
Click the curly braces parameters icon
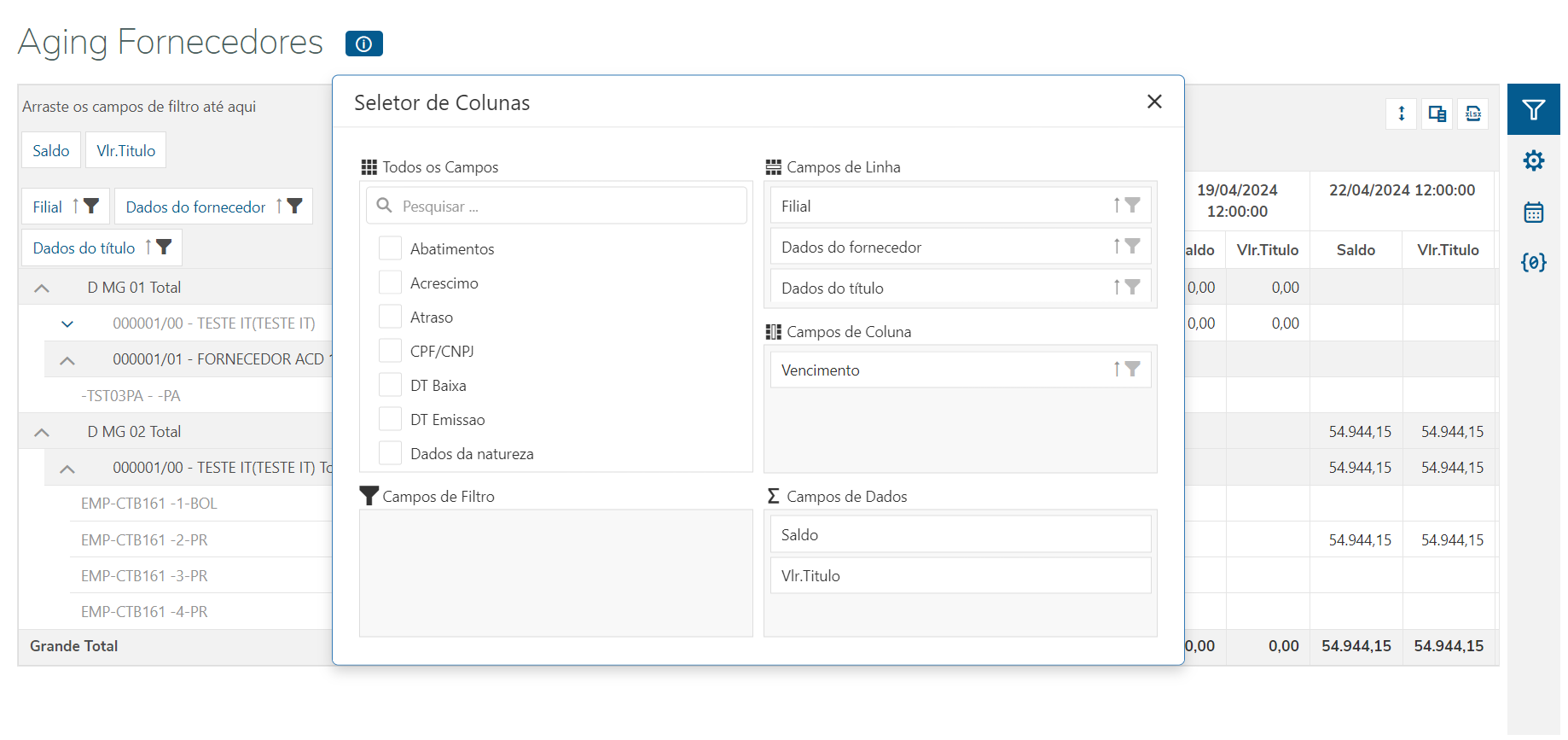1533,262
